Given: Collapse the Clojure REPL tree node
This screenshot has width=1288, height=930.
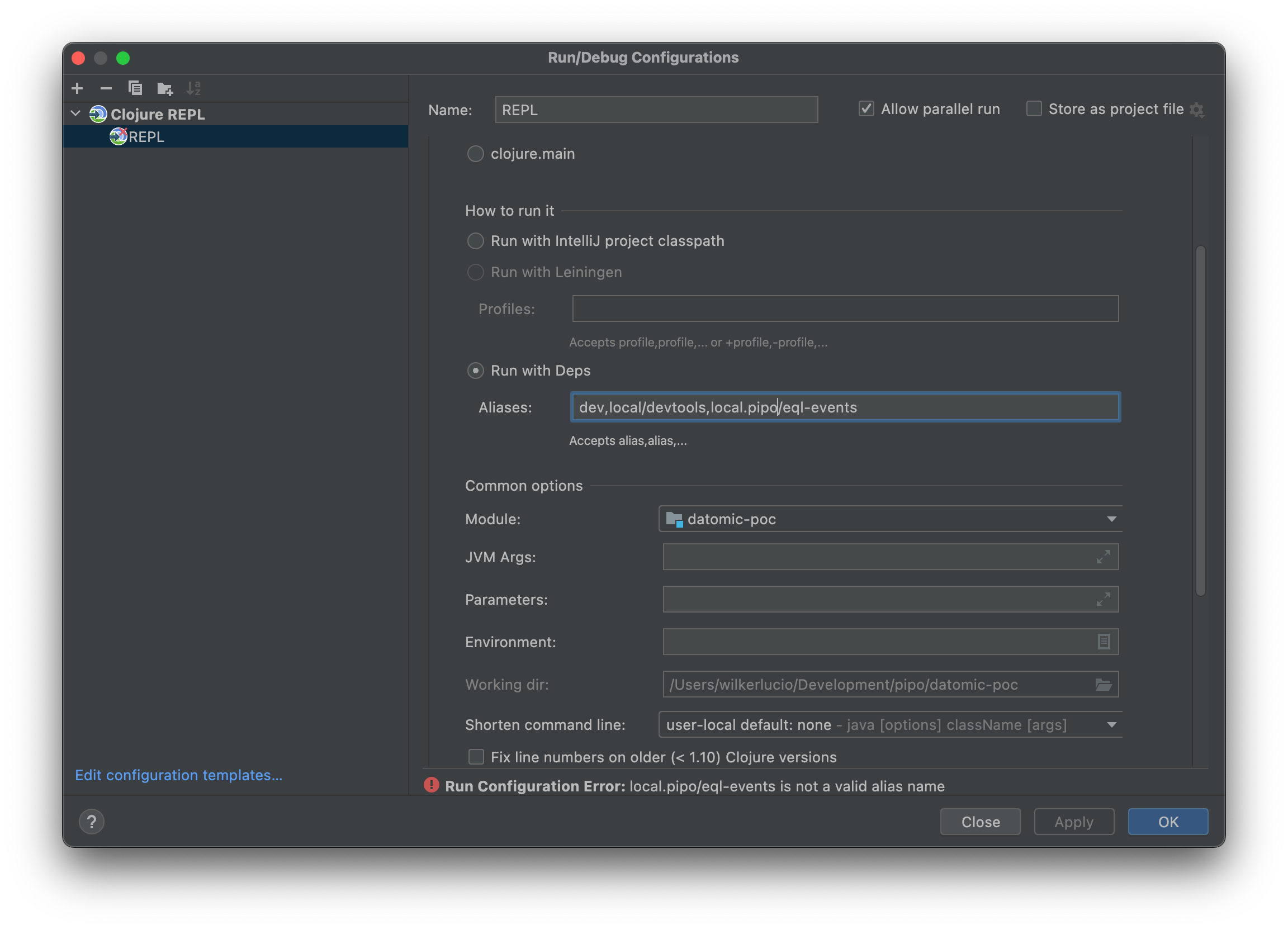Looking at the screenshot, I should click(75, 113).
